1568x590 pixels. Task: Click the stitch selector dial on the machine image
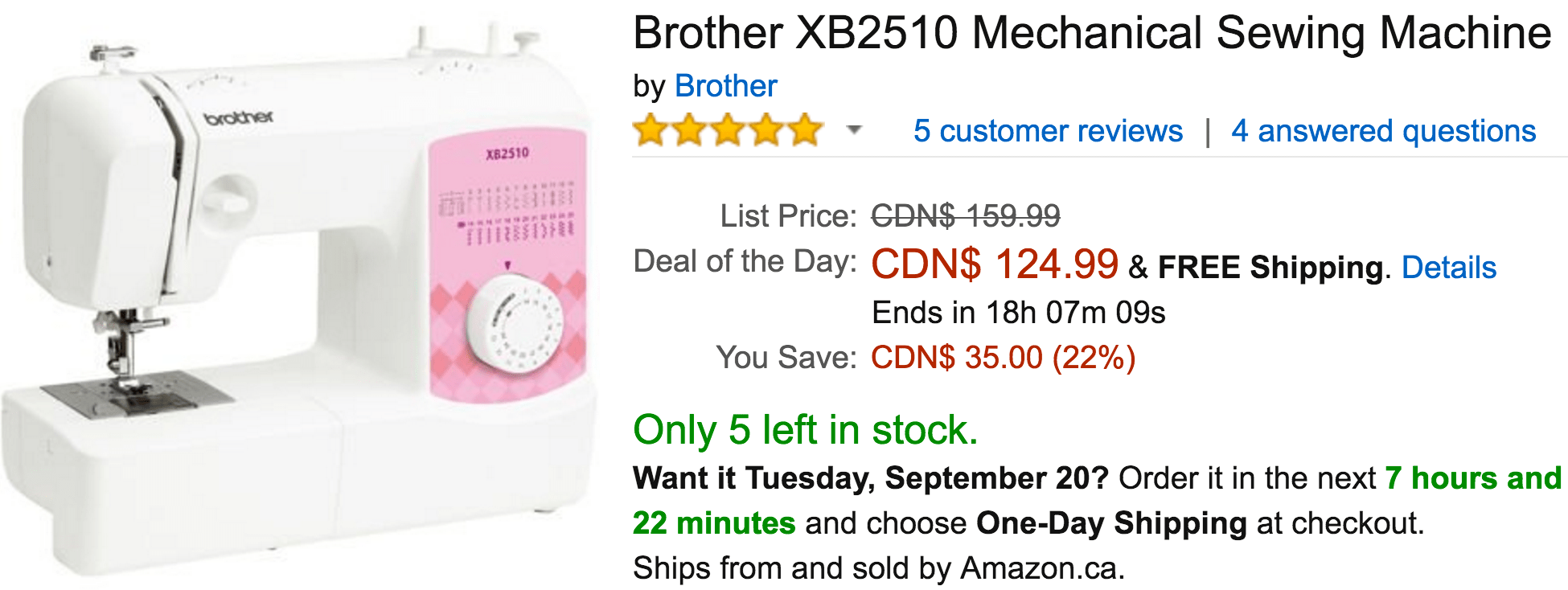(x=515, y=326)
